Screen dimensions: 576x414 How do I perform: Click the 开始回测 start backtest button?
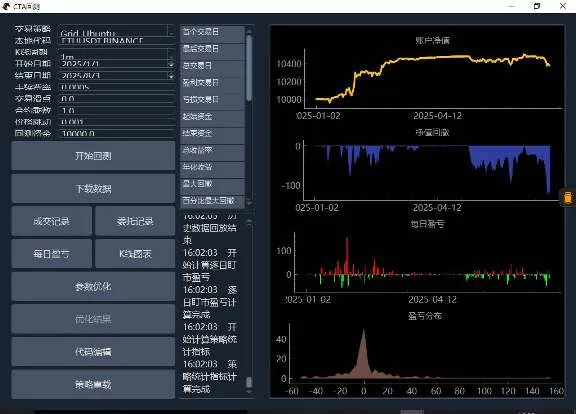tap(93, 156)
